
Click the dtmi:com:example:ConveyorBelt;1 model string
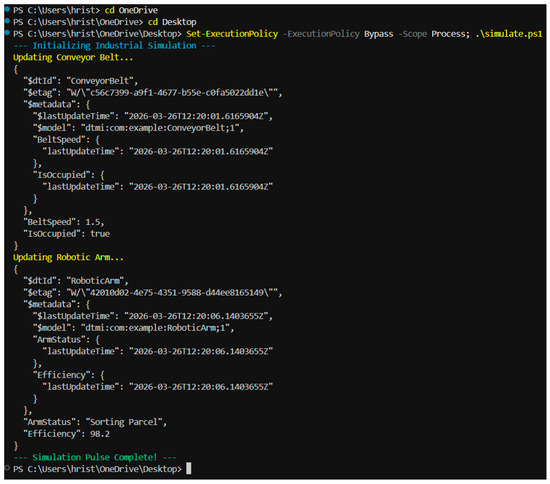tap(162, 128)
